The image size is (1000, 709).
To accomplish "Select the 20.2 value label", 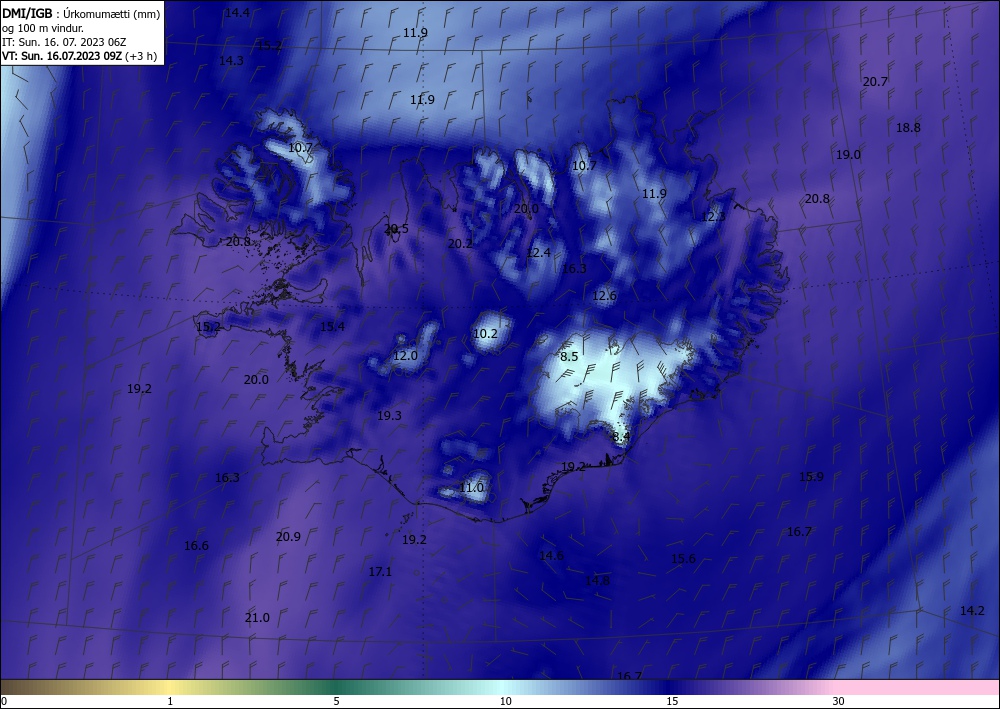I will (x=460, y=244).
